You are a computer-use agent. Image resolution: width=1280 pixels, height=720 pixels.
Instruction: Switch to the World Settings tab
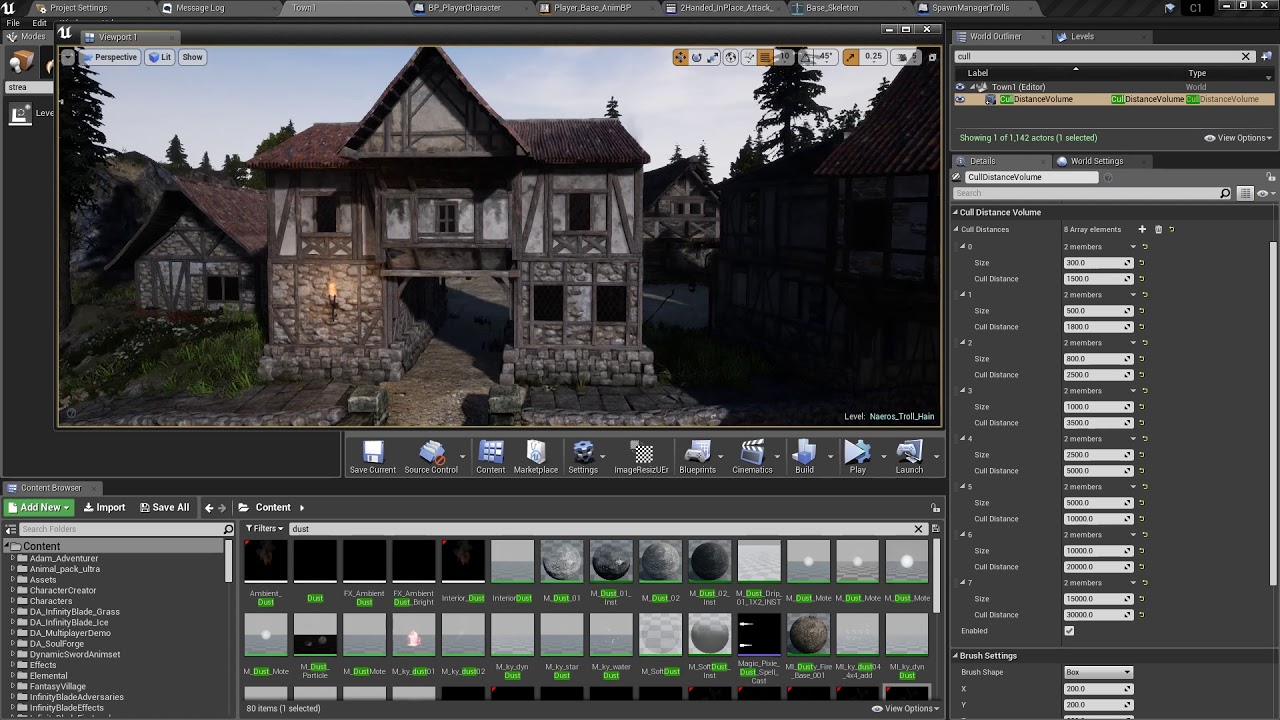[x=1096, y=161]
